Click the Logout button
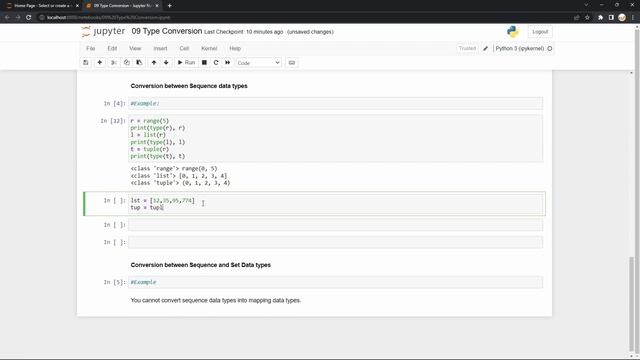 (540, 31)
